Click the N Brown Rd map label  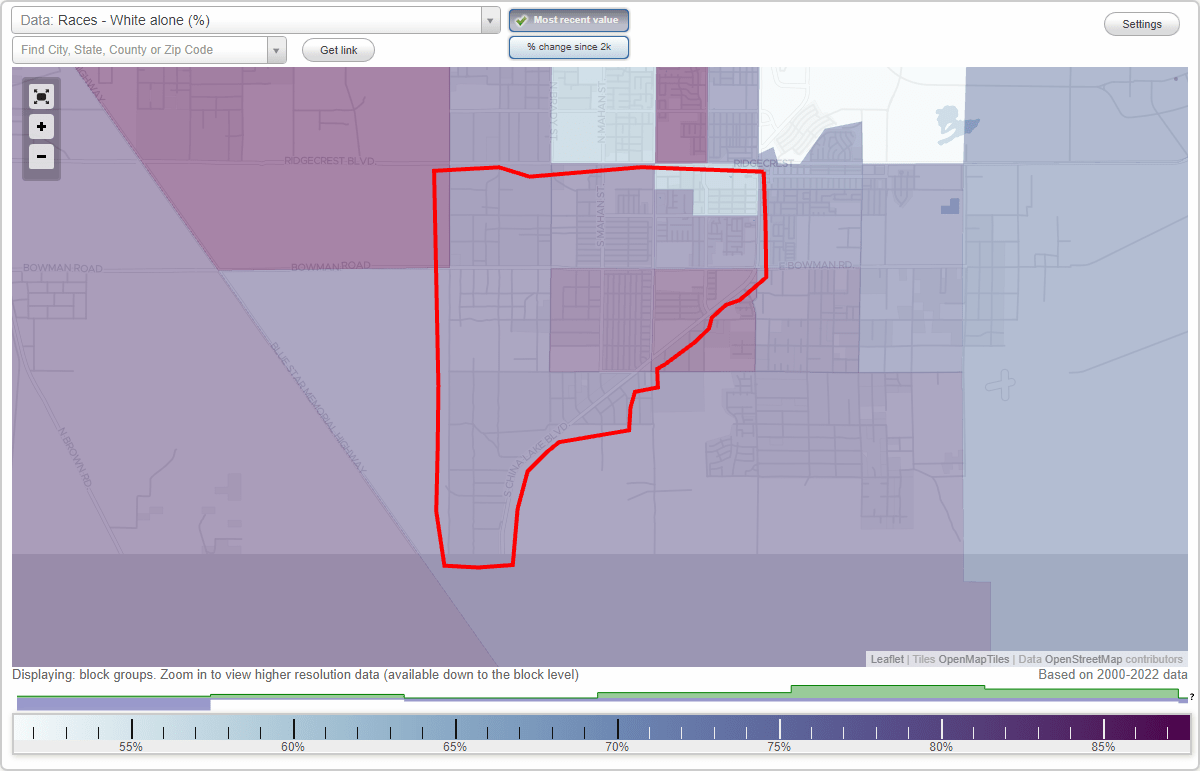point(74,457)
